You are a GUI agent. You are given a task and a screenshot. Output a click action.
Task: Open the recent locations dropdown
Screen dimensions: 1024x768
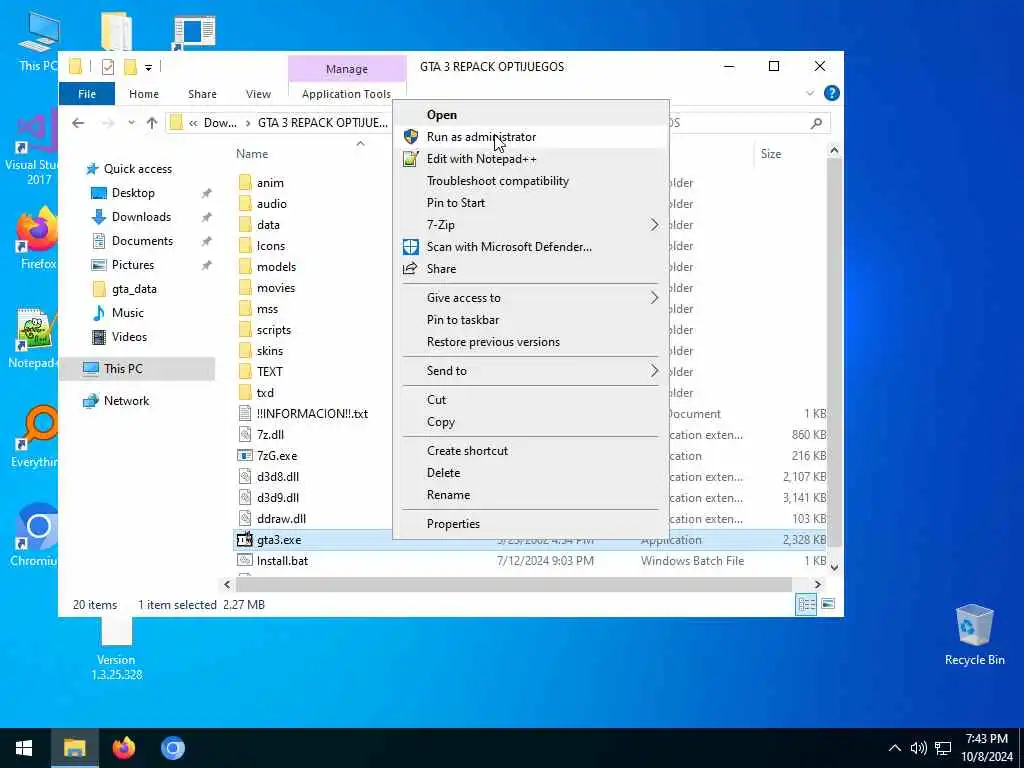tap(131, 123)
